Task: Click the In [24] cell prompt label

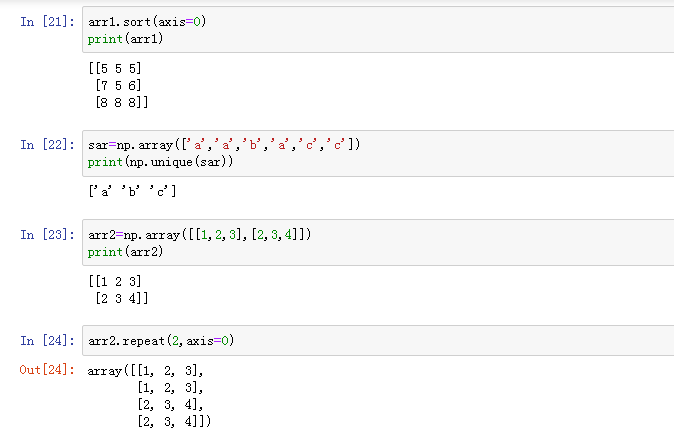Action: pyautogui.click(x=47, y=341)
